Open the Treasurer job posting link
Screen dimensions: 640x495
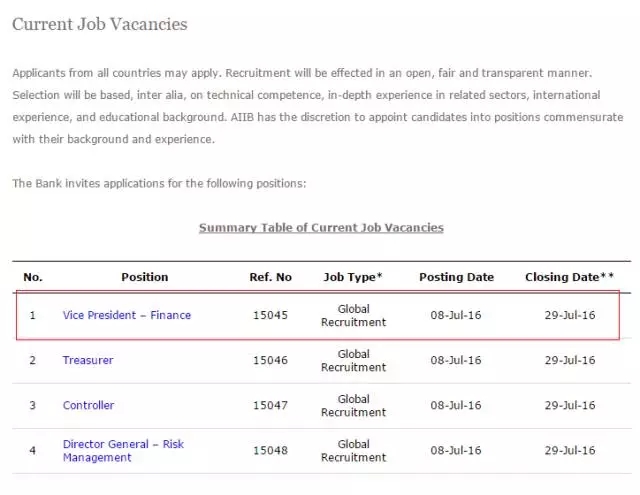(x=88, y=360)
